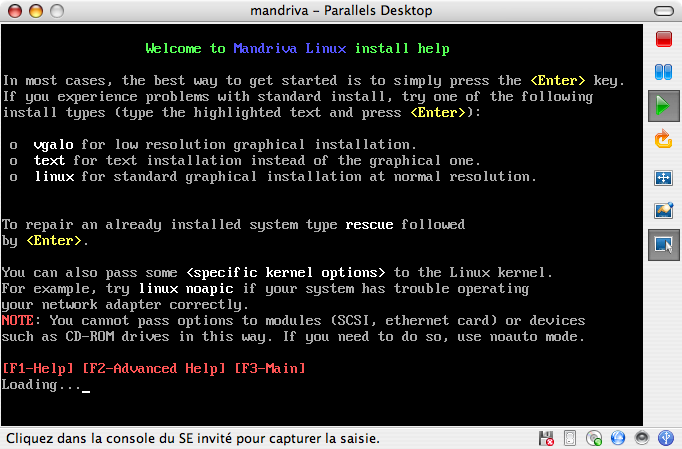Click the [F1-Help] text in console
This screenshot has height=449, width=682.
pyautogui.click(x=37, y=369)
